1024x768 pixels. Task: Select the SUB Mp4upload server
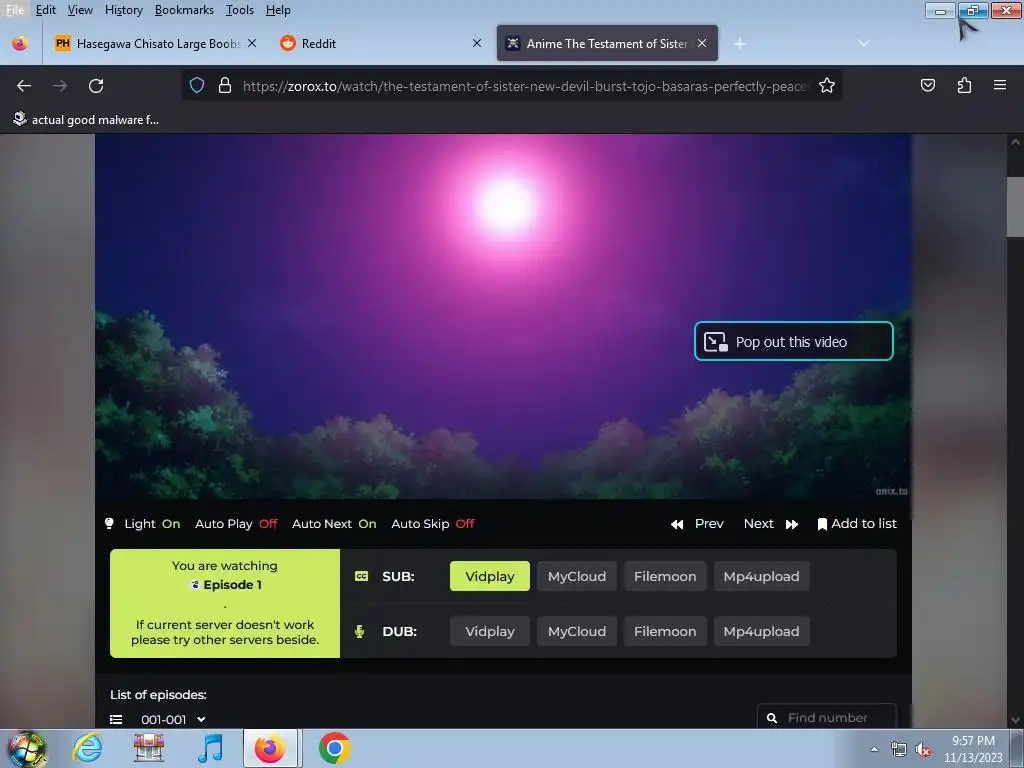click(x=761, y=576)
